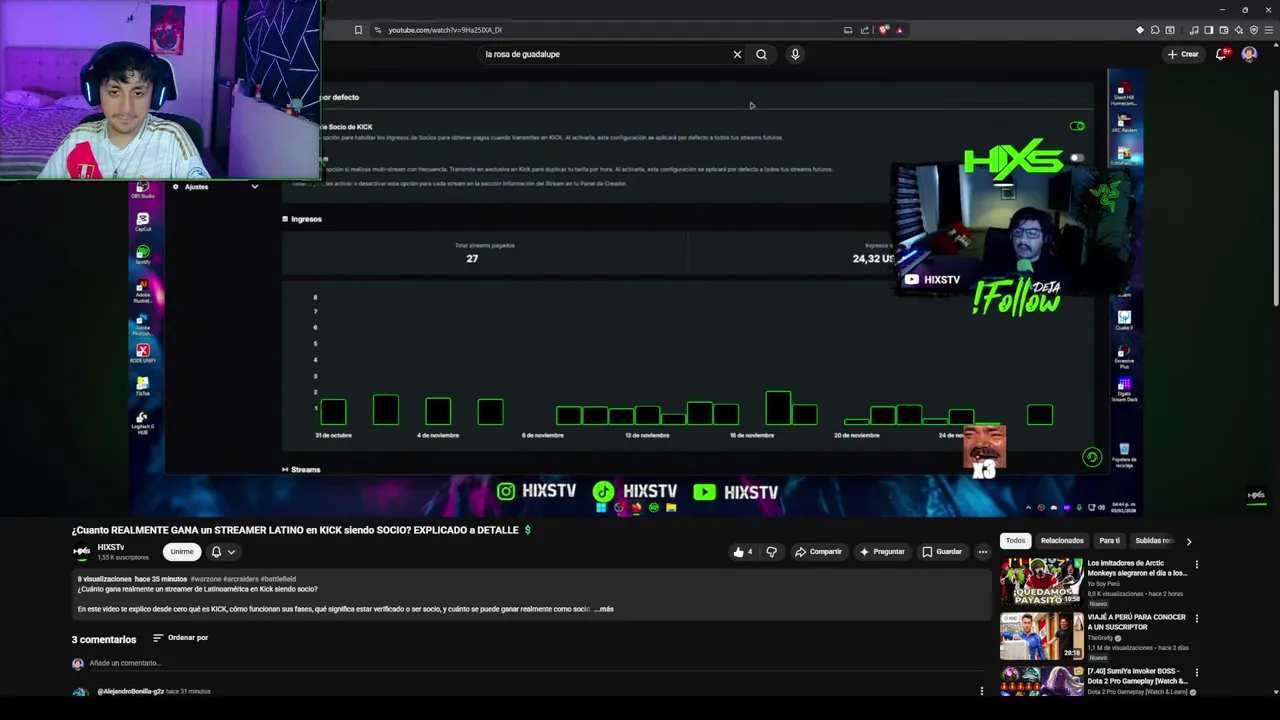Open menu for Arctic Monkeys imitators video

pos(1196,565)
